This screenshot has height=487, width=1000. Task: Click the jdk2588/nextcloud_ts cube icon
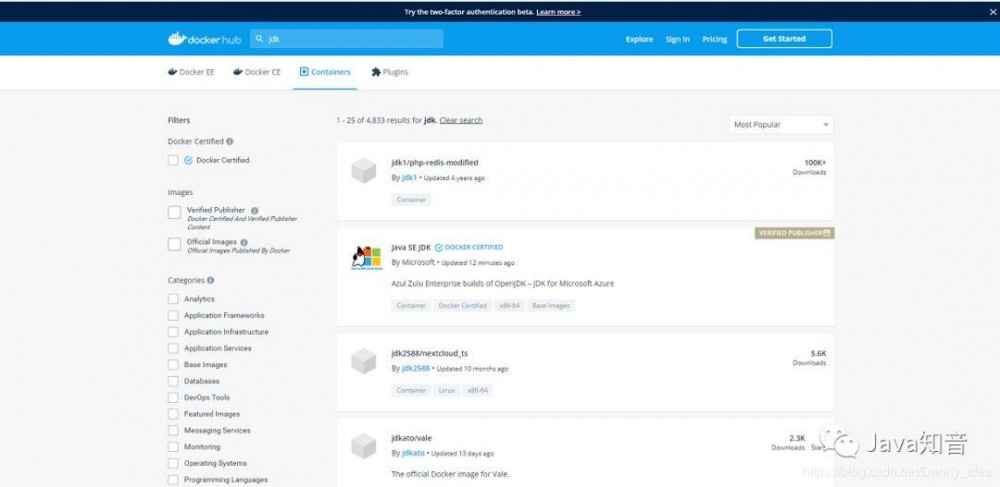click(x=364, y=361)
